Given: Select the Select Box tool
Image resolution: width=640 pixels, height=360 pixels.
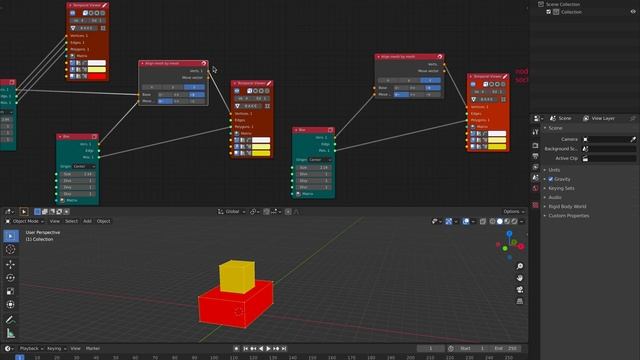Looking at the screenshot, I should (x=11, y=236).
